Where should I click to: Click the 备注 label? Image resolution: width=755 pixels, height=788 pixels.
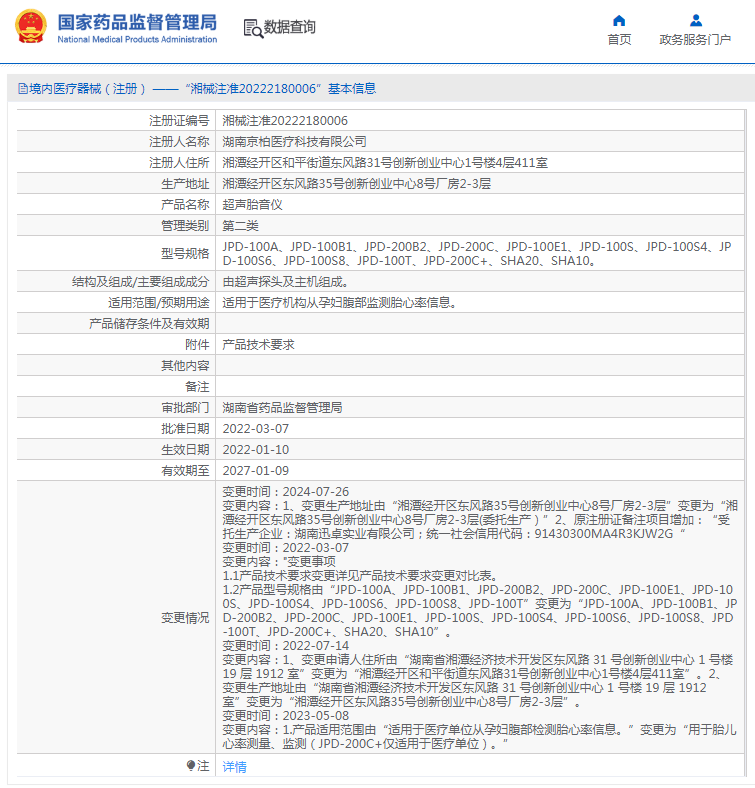click(197, 387)
